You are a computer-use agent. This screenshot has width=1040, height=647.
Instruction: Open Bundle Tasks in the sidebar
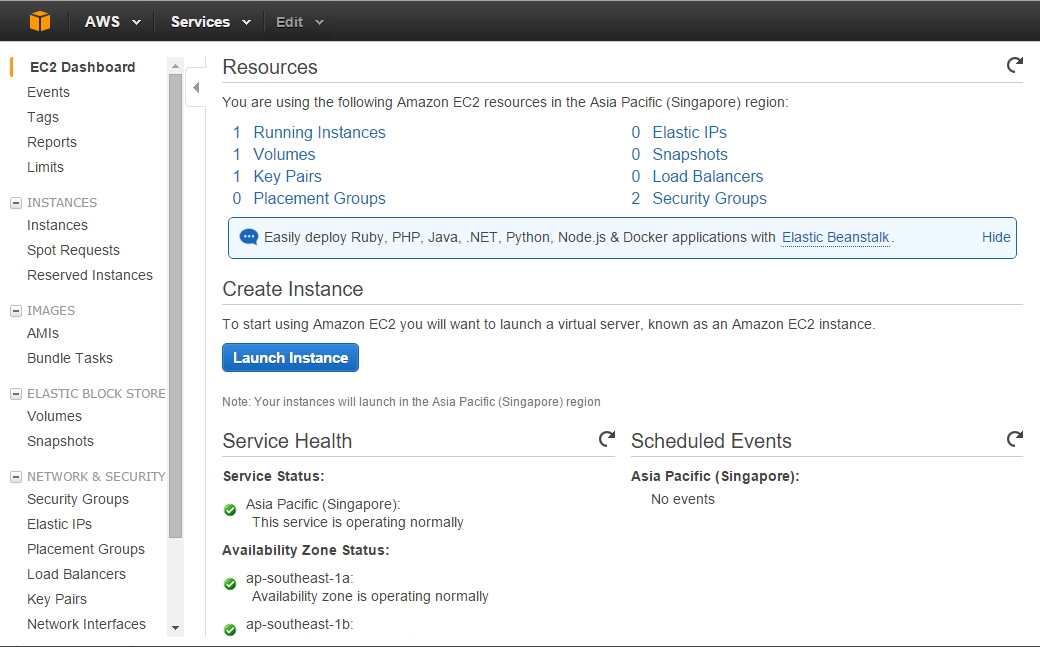pyautogui.click(x=70, y=358)
